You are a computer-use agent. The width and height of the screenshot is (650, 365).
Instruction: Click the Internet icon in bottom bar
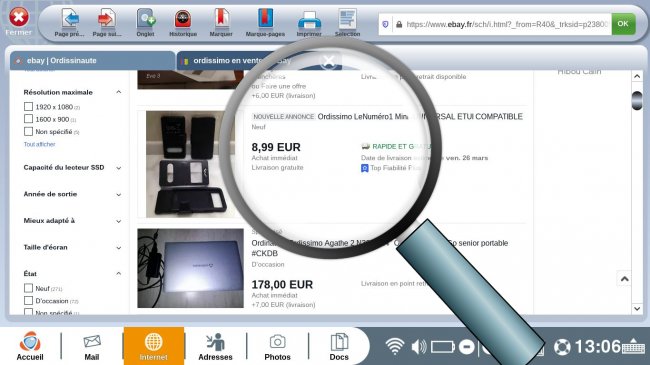coord(153,346)
